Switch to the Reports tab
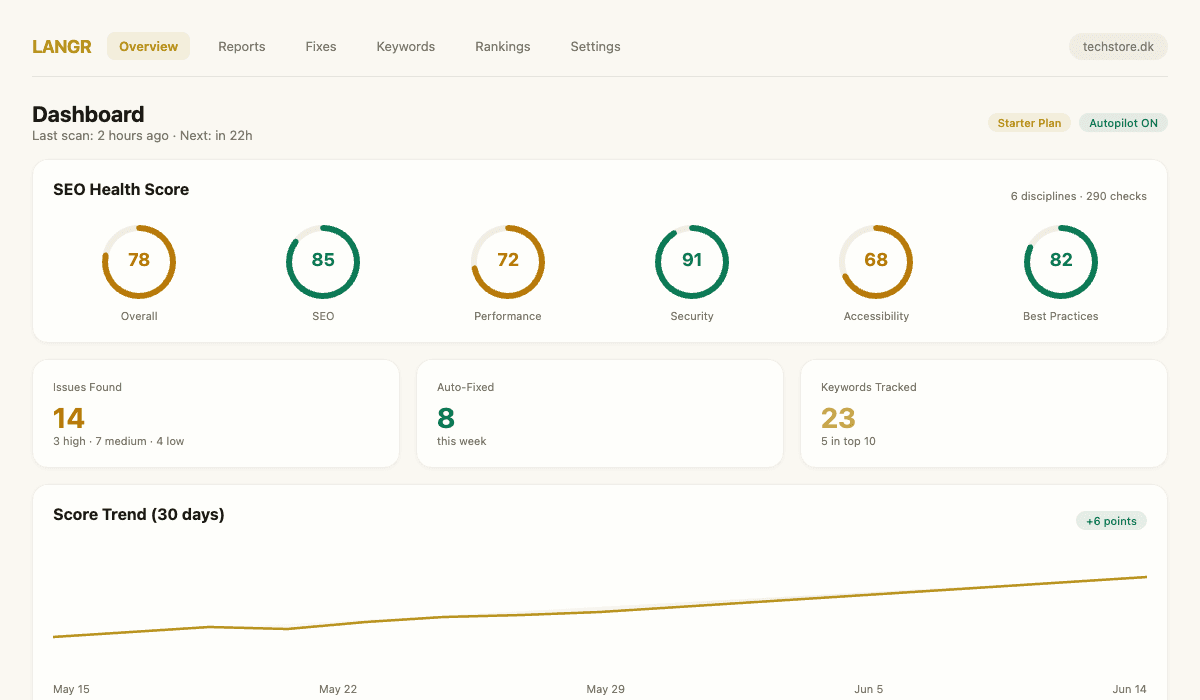Screen dimensions: 1200x700 (242, 46)
